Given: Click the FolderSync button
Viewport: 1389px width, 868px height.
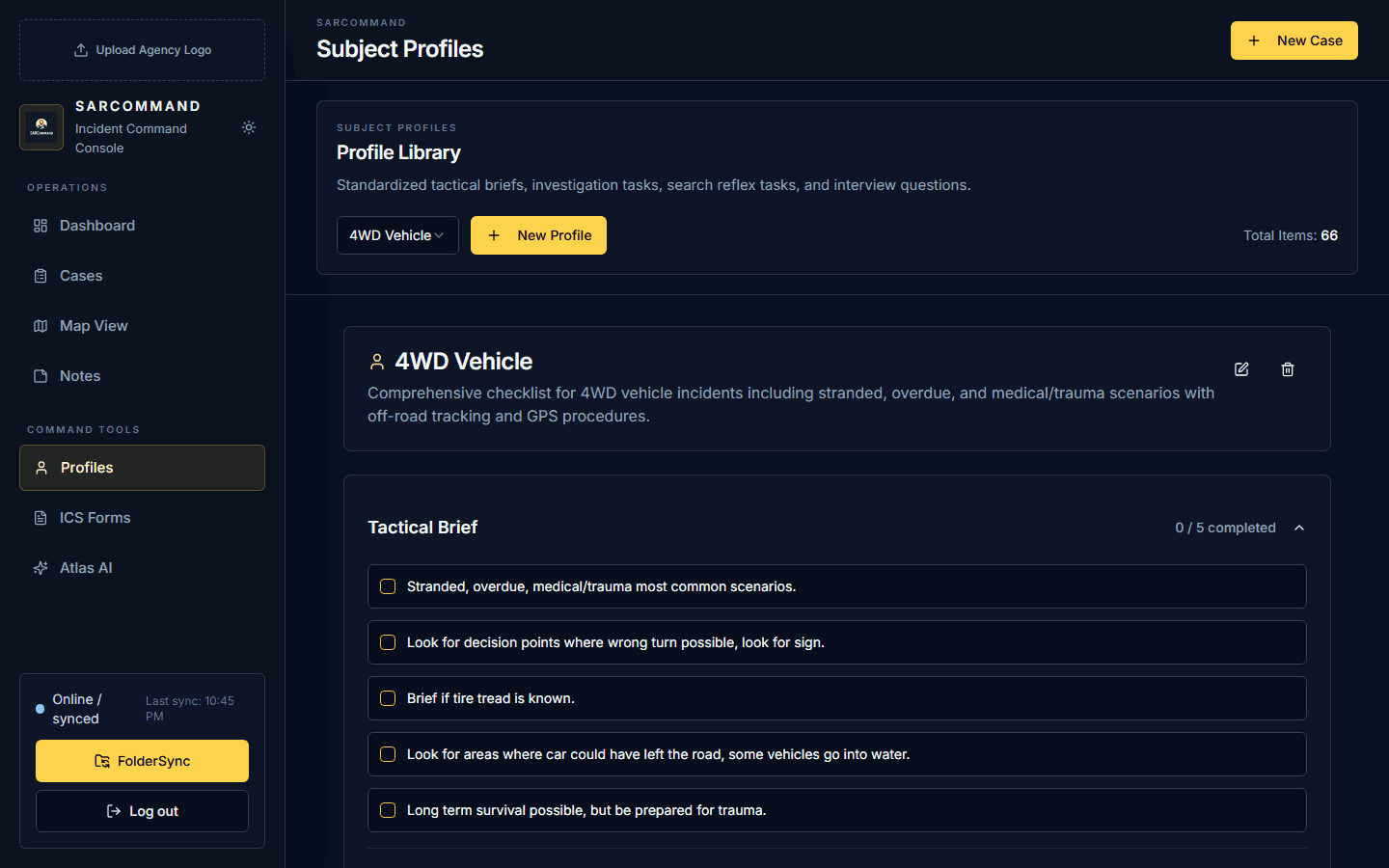Looking at the screenshot, I should pyautogui.click(x=142, y=761).
